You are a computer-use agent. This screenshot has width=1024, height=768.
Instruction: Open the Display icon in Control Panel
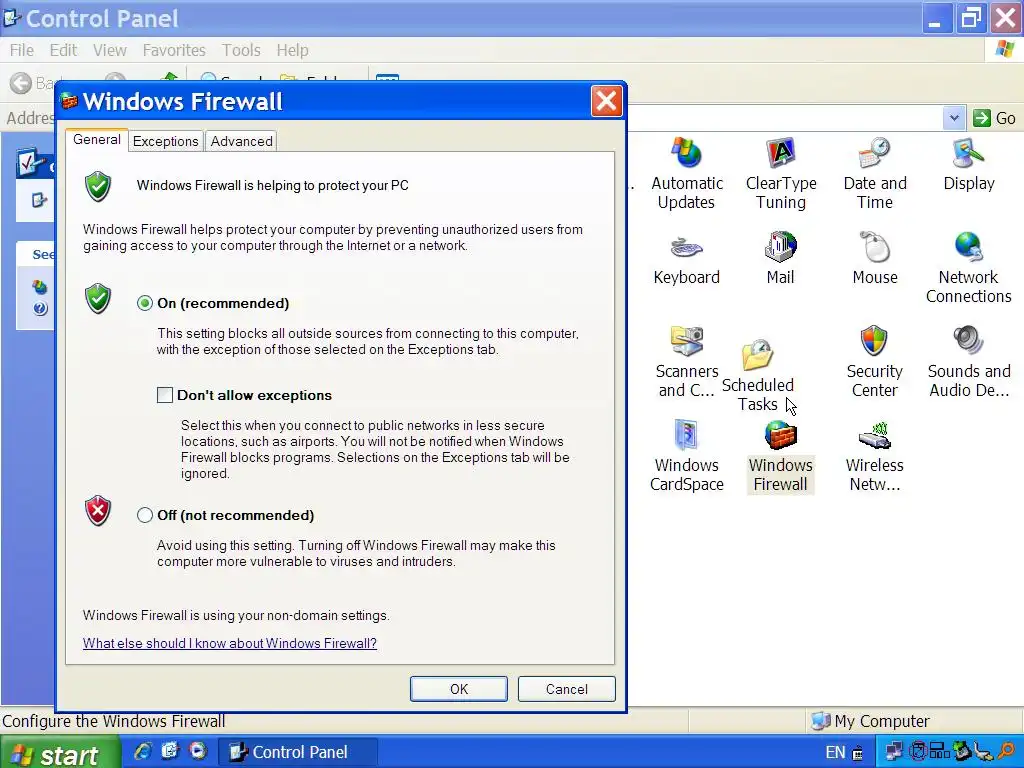coord(968,153)
